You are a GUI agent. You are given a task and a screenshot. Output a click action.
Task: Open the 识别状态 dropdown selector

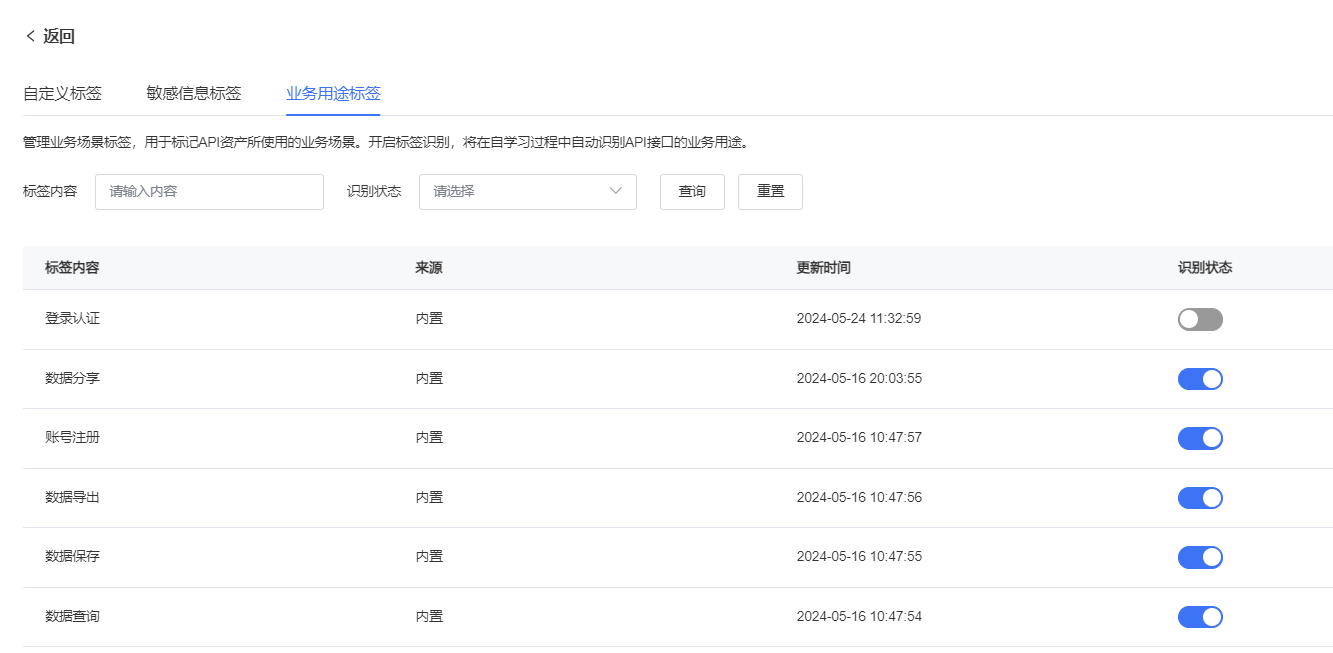point(527,192)
